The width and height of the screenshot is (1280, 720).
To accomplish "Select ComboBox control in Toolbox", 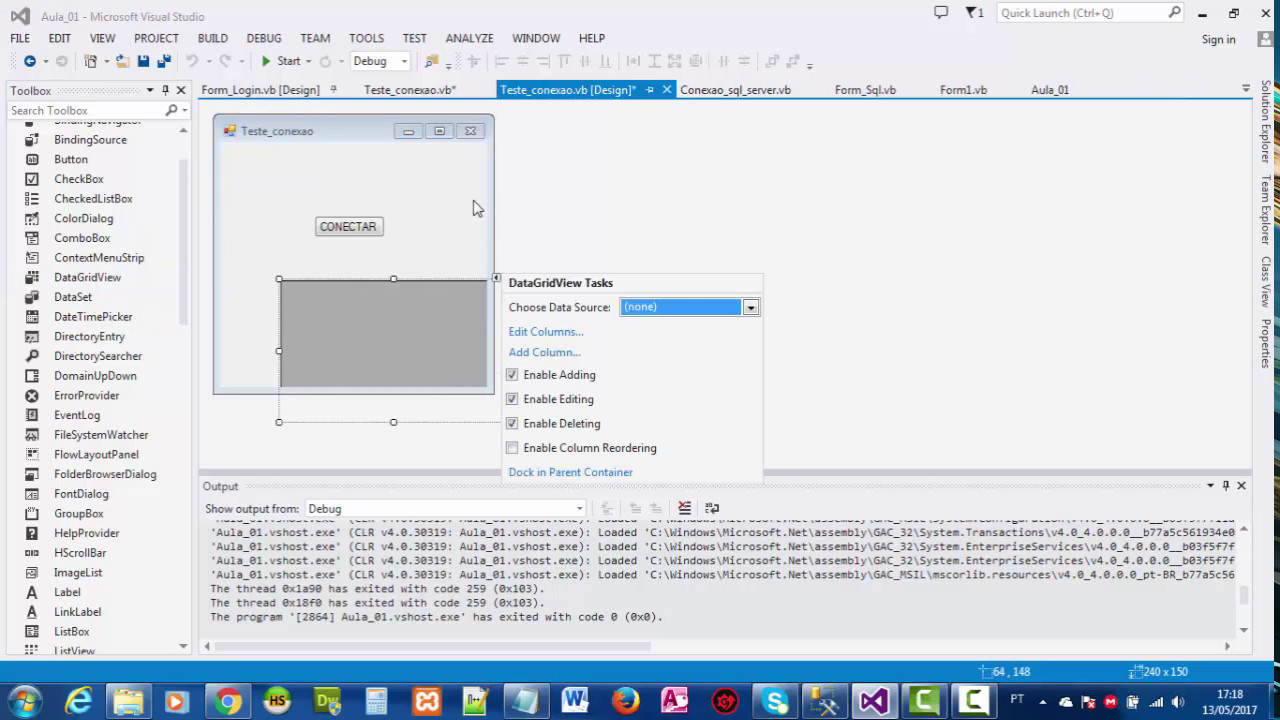I will click(x=82, y=238).
